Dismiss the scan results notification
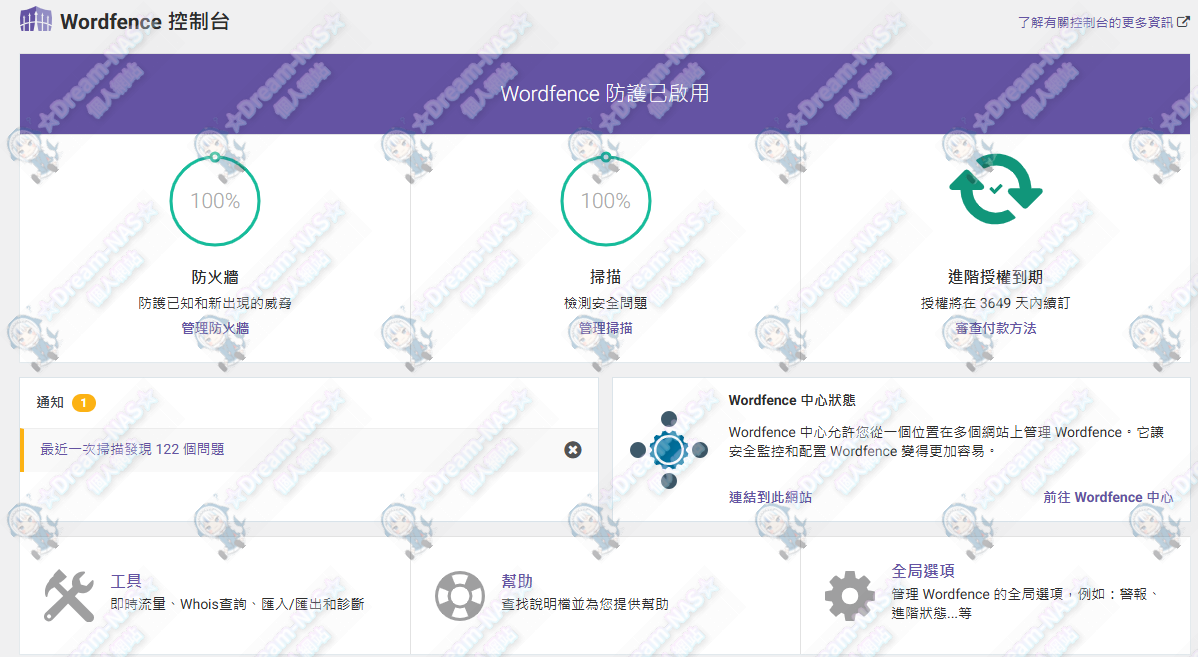The height and width of the screenshot is (657, 1198). (x=572, y=450)
